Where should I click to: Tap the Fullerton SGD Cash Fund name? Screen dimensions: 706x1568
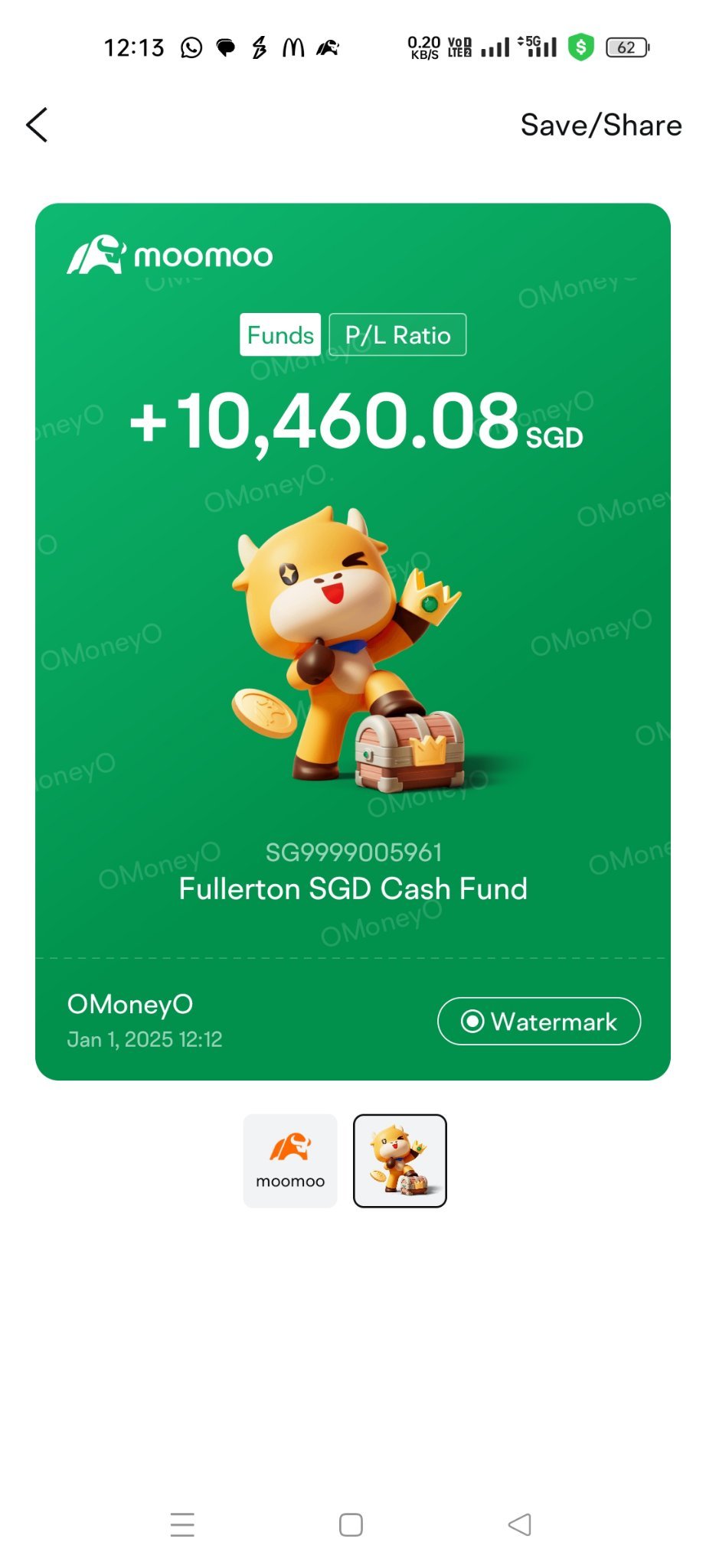click(353, 888)
